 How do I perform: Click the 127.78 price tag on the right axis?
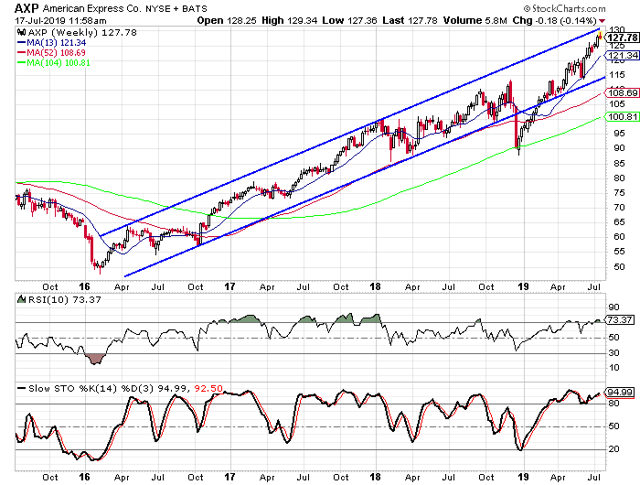[x=621, y=38]
